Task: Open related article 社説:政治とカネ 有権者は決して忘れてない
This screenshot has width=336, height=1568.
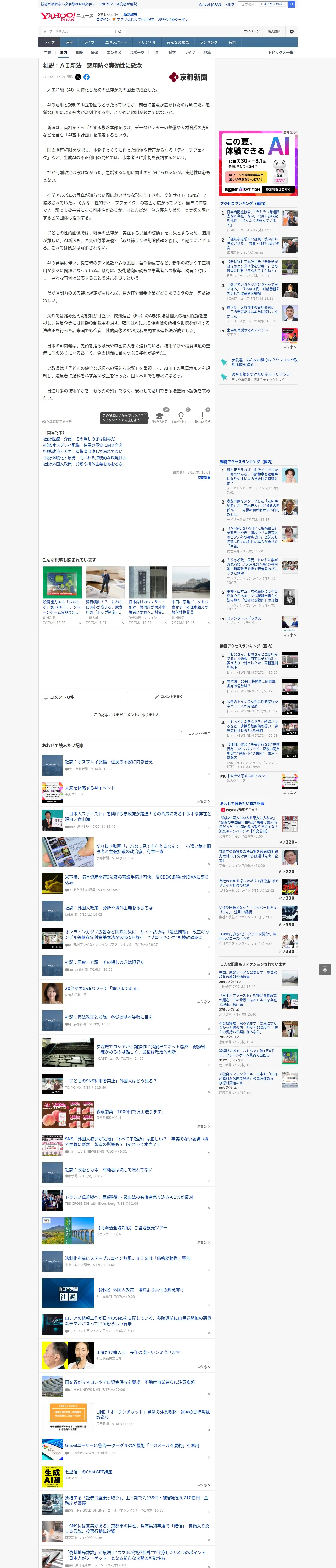Action: point(82,452)
